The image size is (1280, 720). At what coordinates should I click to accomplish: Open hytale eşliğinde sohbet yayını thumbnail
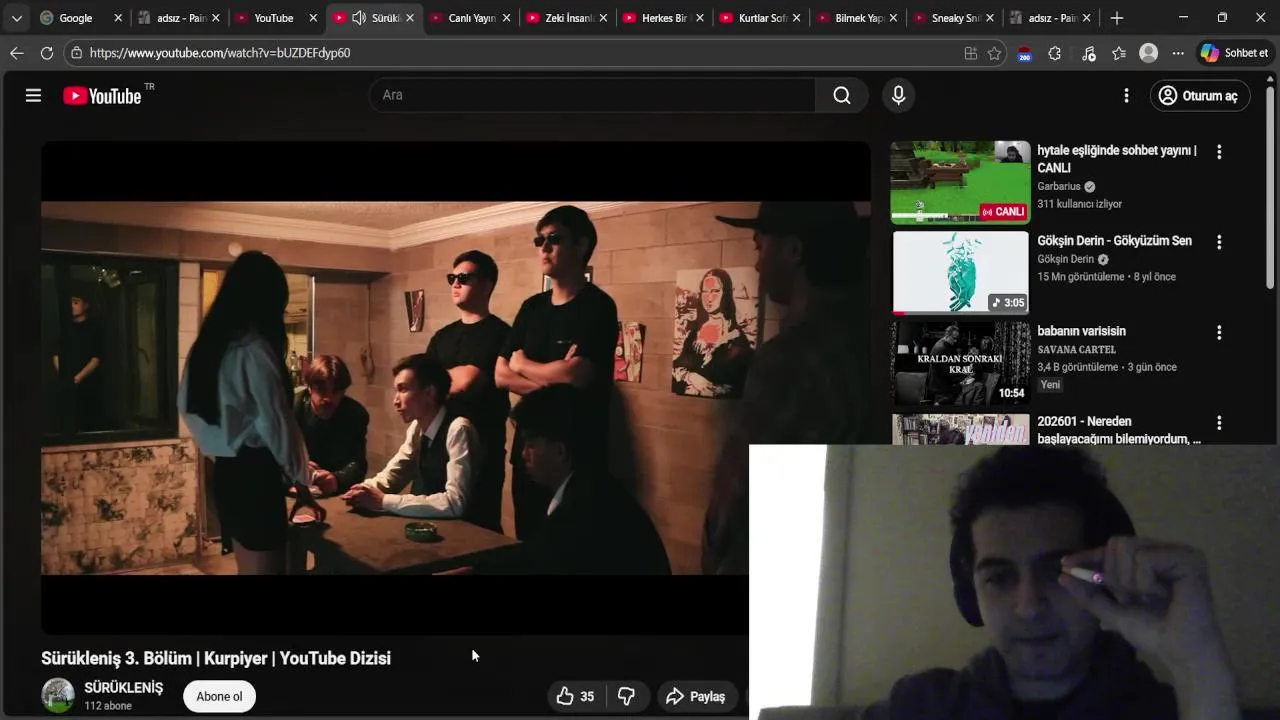[960, 182]
